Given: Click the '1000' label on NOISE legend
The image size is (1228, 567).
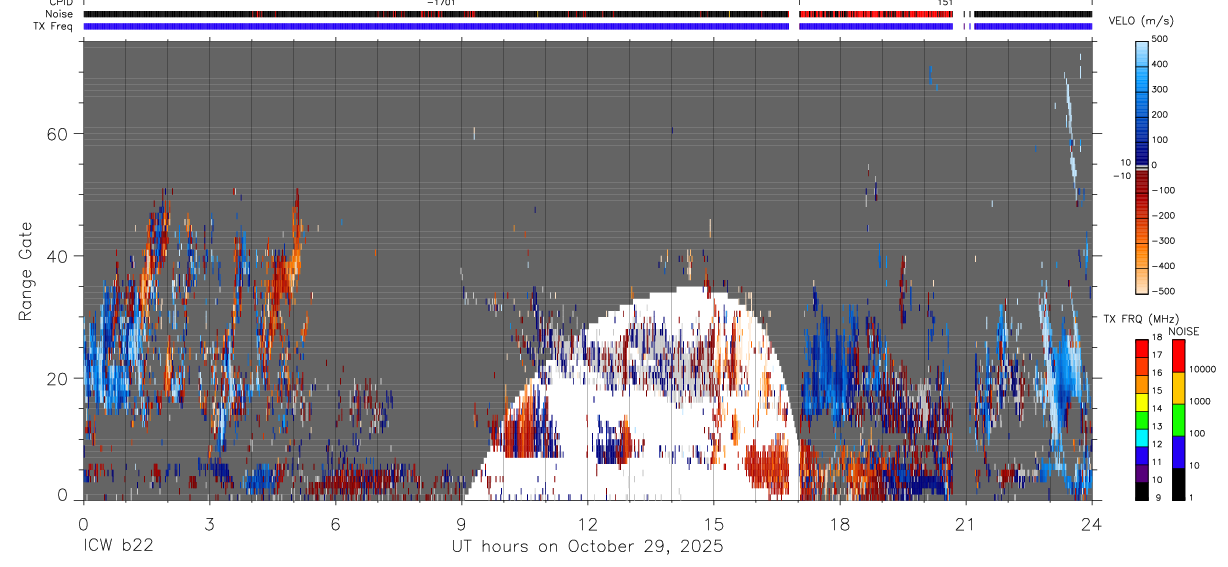Looking at the screenshot, I should pyautogui.click(x=1200, y=401).
